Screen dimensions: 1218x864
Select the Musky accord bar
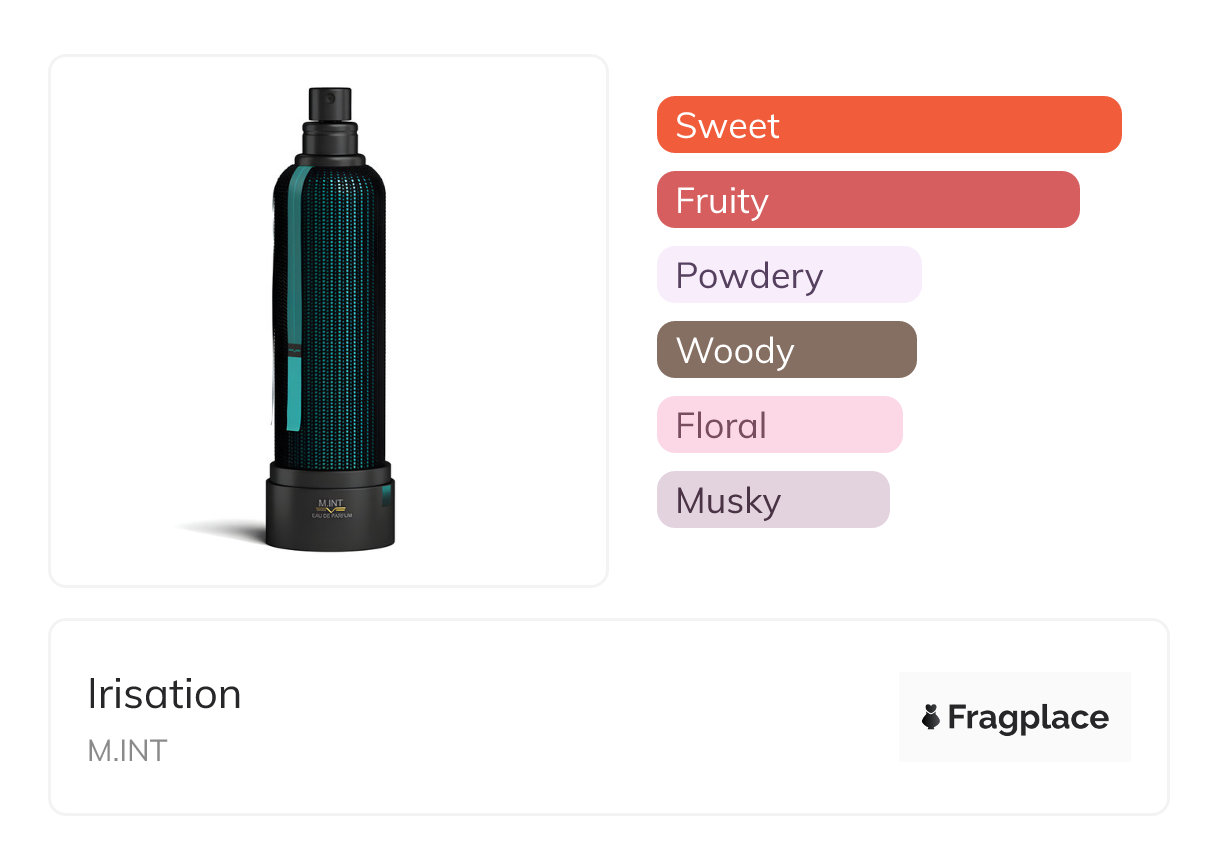tap(772, 500)
